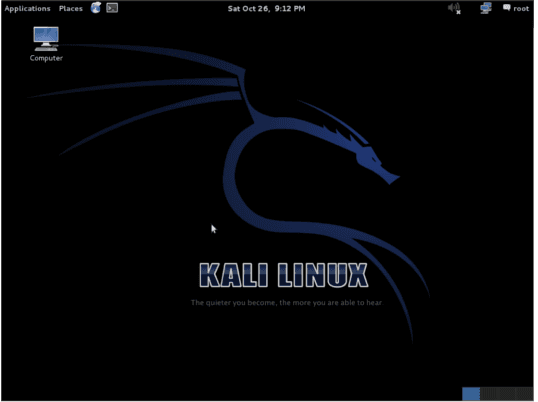Click the empty panel space after Terminal icon
Viewport: 538px width, 402px height.
[172, 9]
